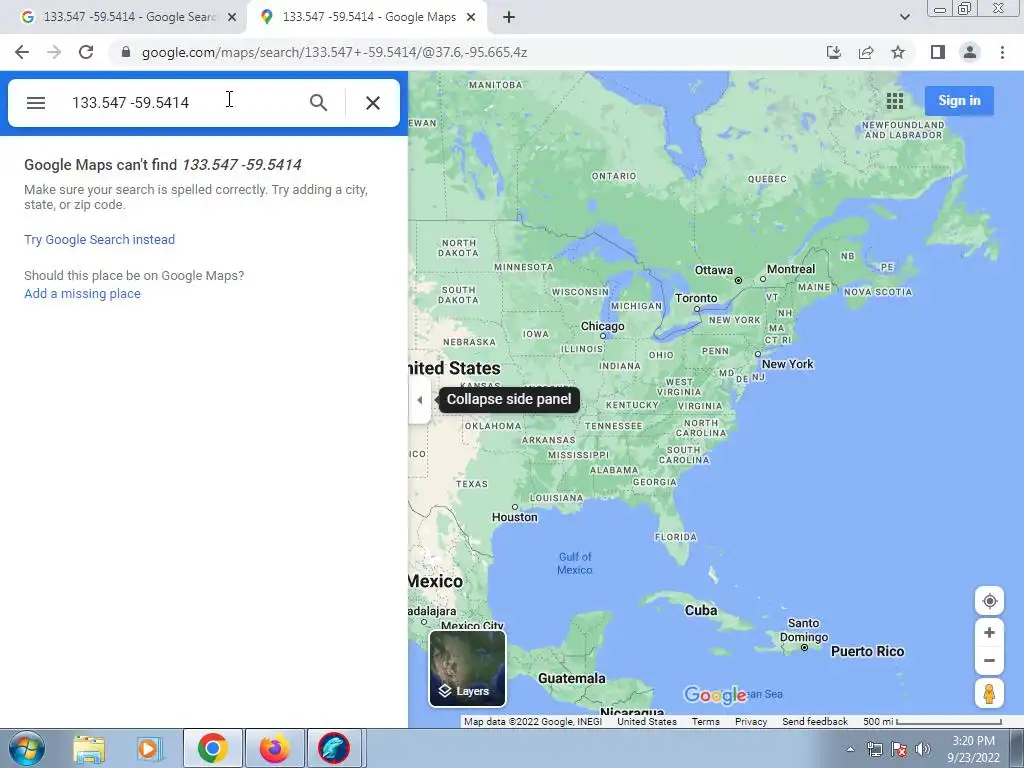Click the install app icon in address bar

tap(834, 52)
